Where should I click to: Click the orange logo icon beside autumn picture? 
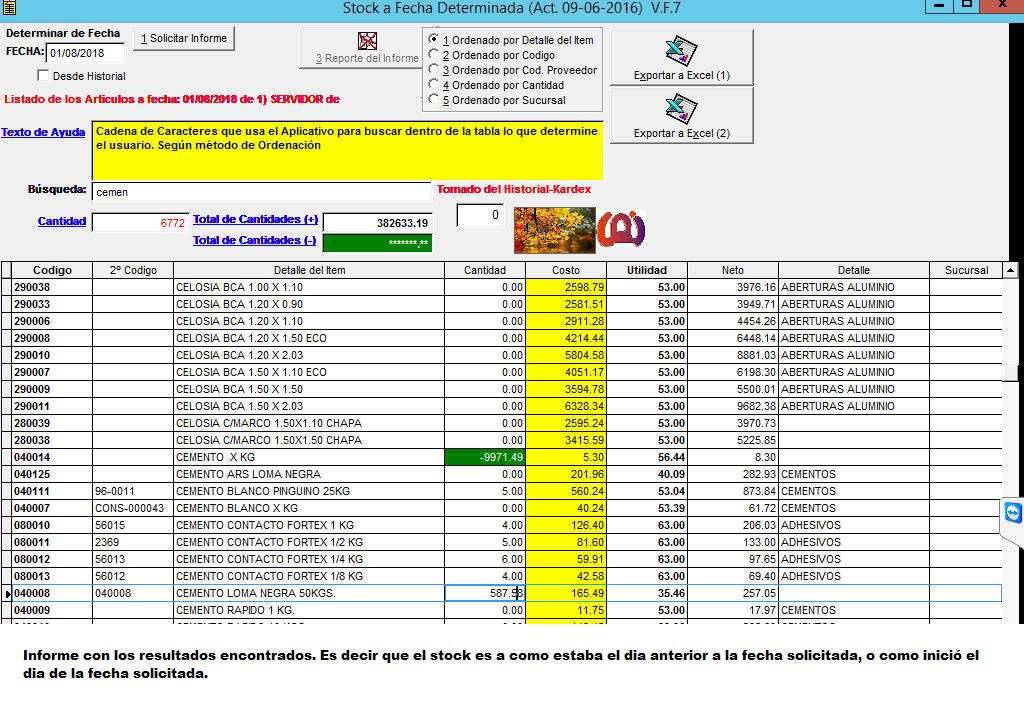pos(621,229)
